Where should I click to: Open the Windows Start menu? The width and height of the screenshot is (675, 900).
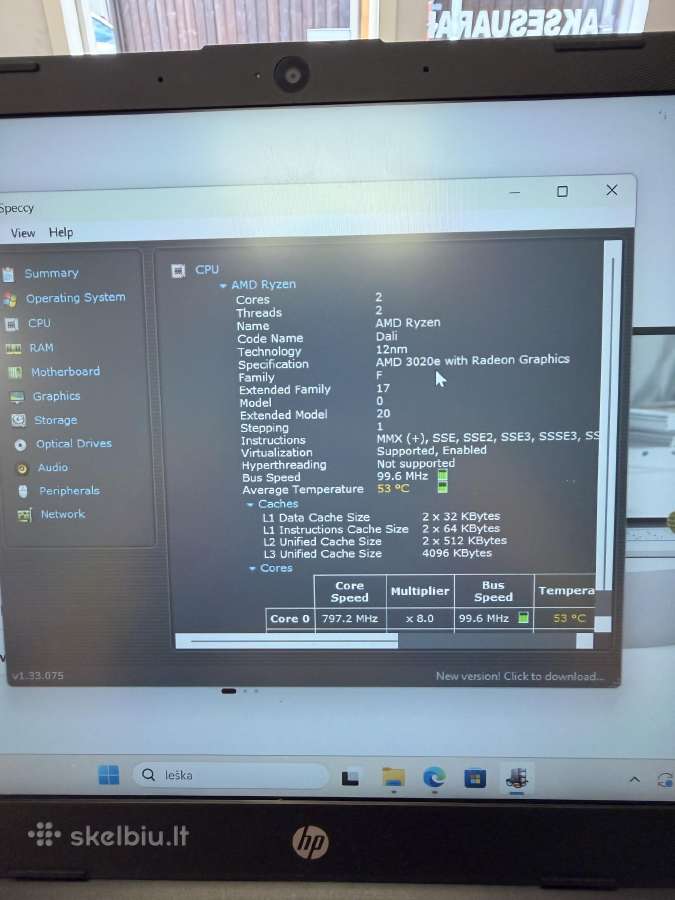coord(108,774)
